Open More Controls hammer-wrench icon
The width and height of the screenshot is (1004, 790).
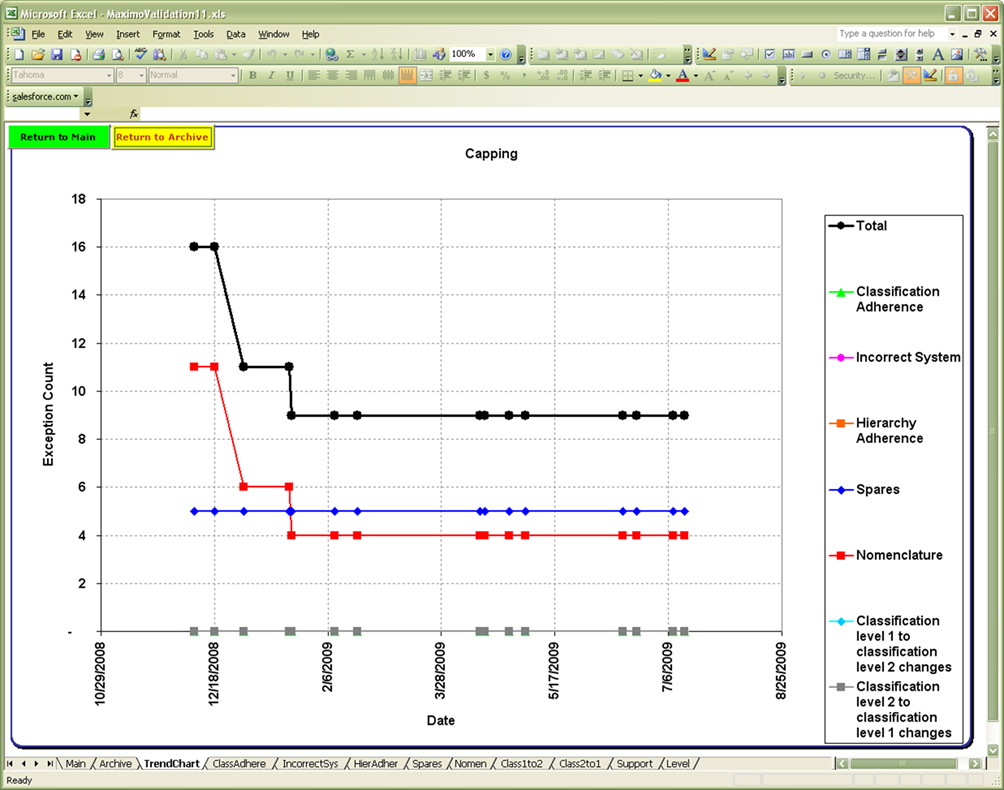tap(980, 54)
